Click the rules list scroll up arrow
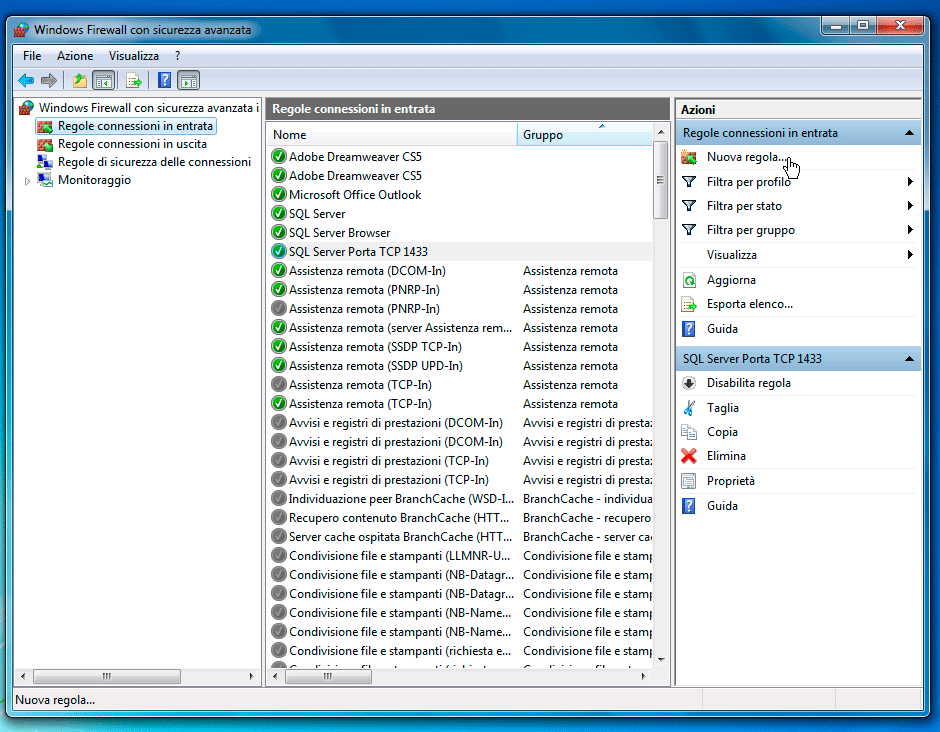 click(x=661, y=132)
